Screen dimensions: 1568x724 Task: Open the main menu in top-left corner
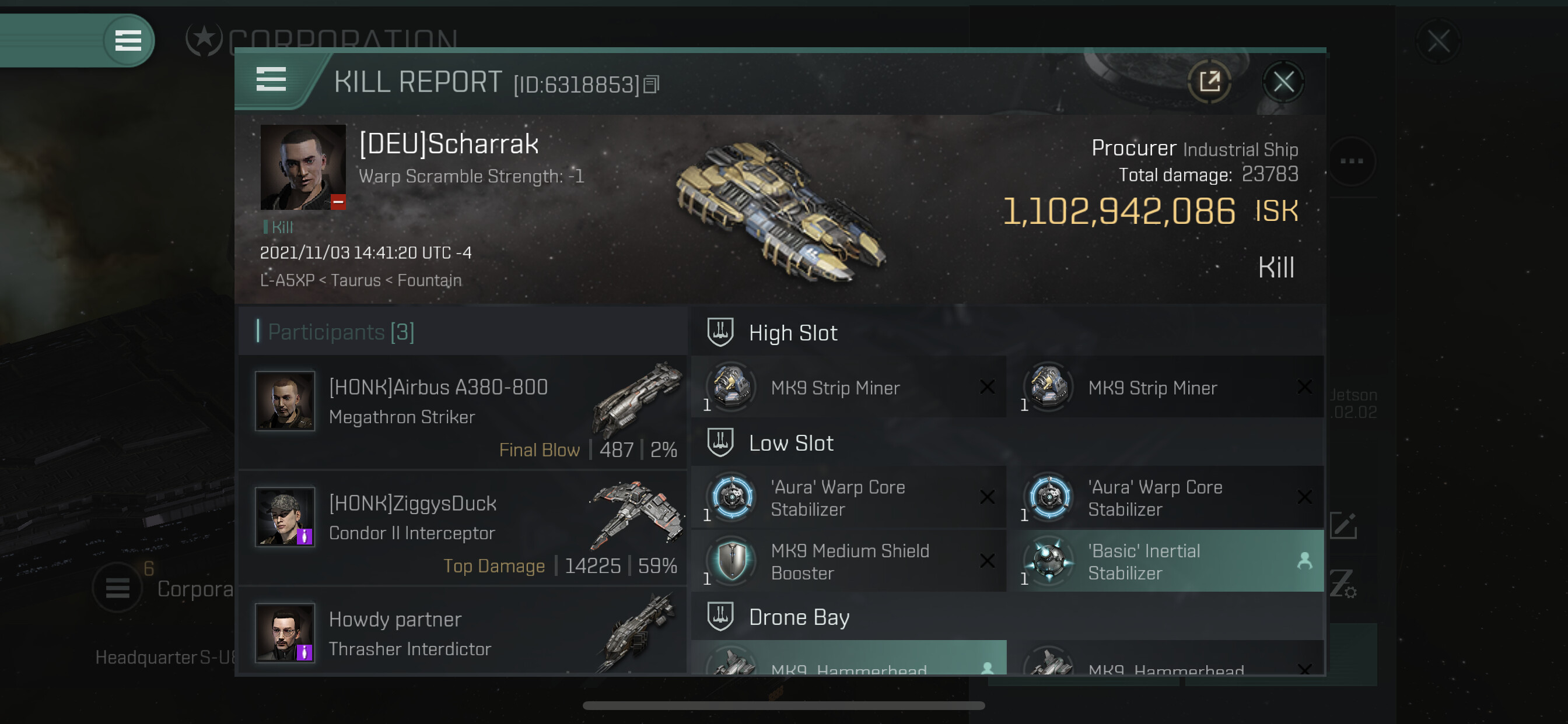click(x=128, y=41)
